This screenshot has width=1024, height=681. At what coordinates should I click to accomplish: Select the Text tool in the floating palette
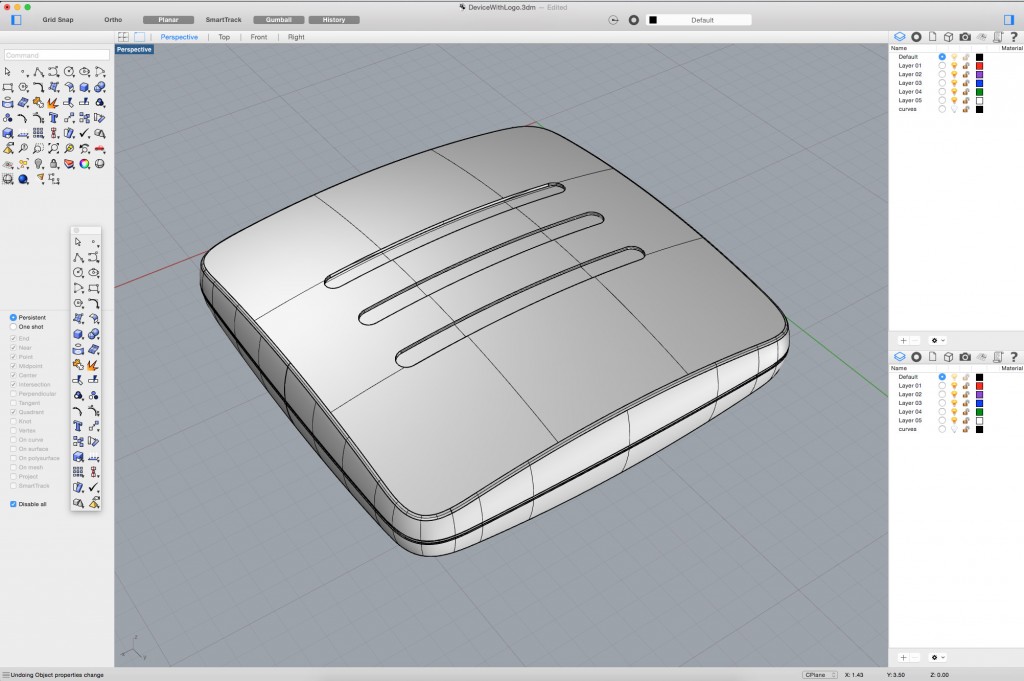(78, 426)
